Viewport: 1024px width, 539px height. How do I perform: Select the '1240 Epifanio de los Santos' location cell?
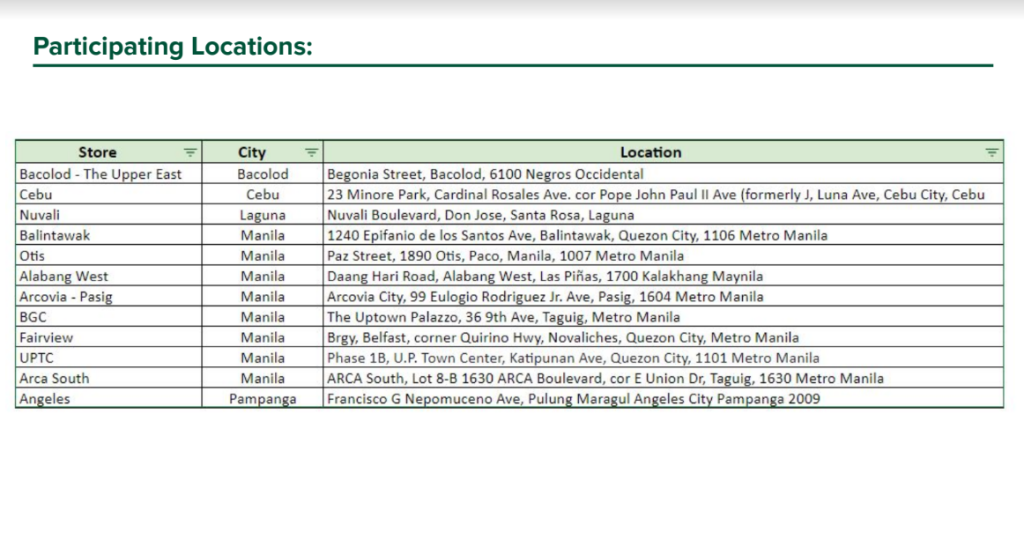pos(664,235)
